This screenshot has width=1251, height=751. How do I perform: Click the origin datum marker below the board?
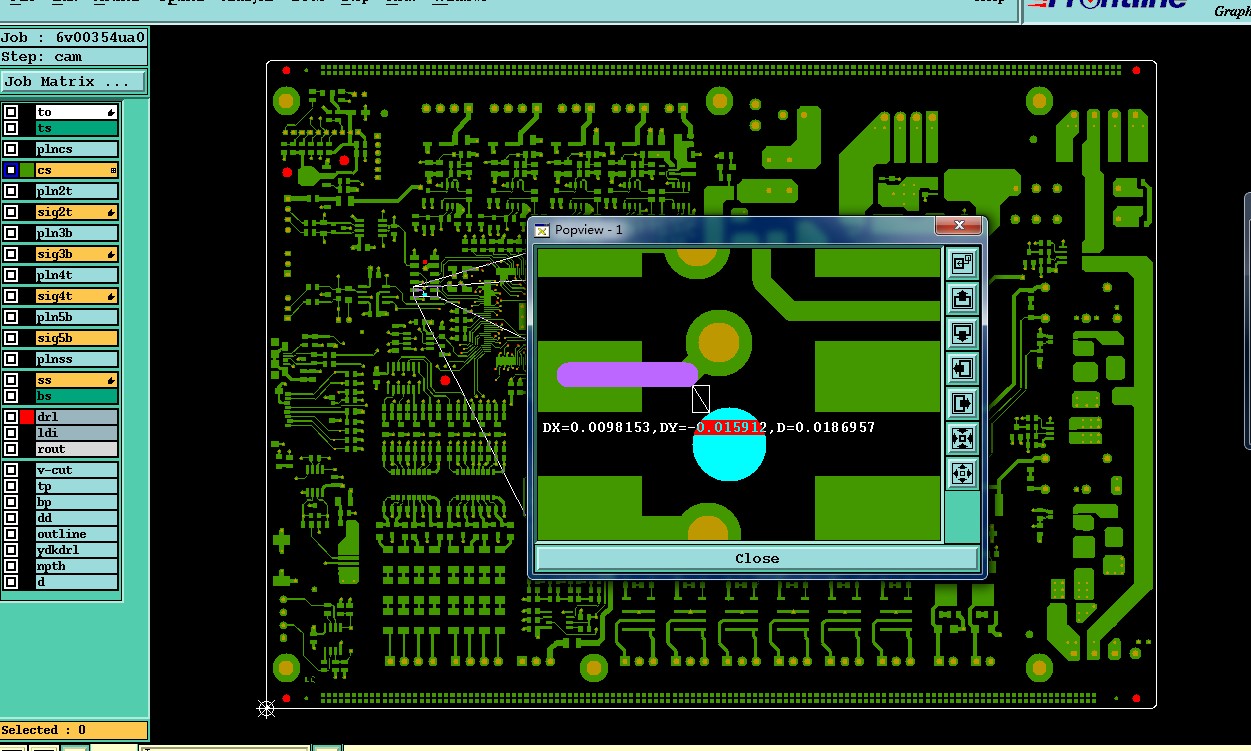pos(266,709)
